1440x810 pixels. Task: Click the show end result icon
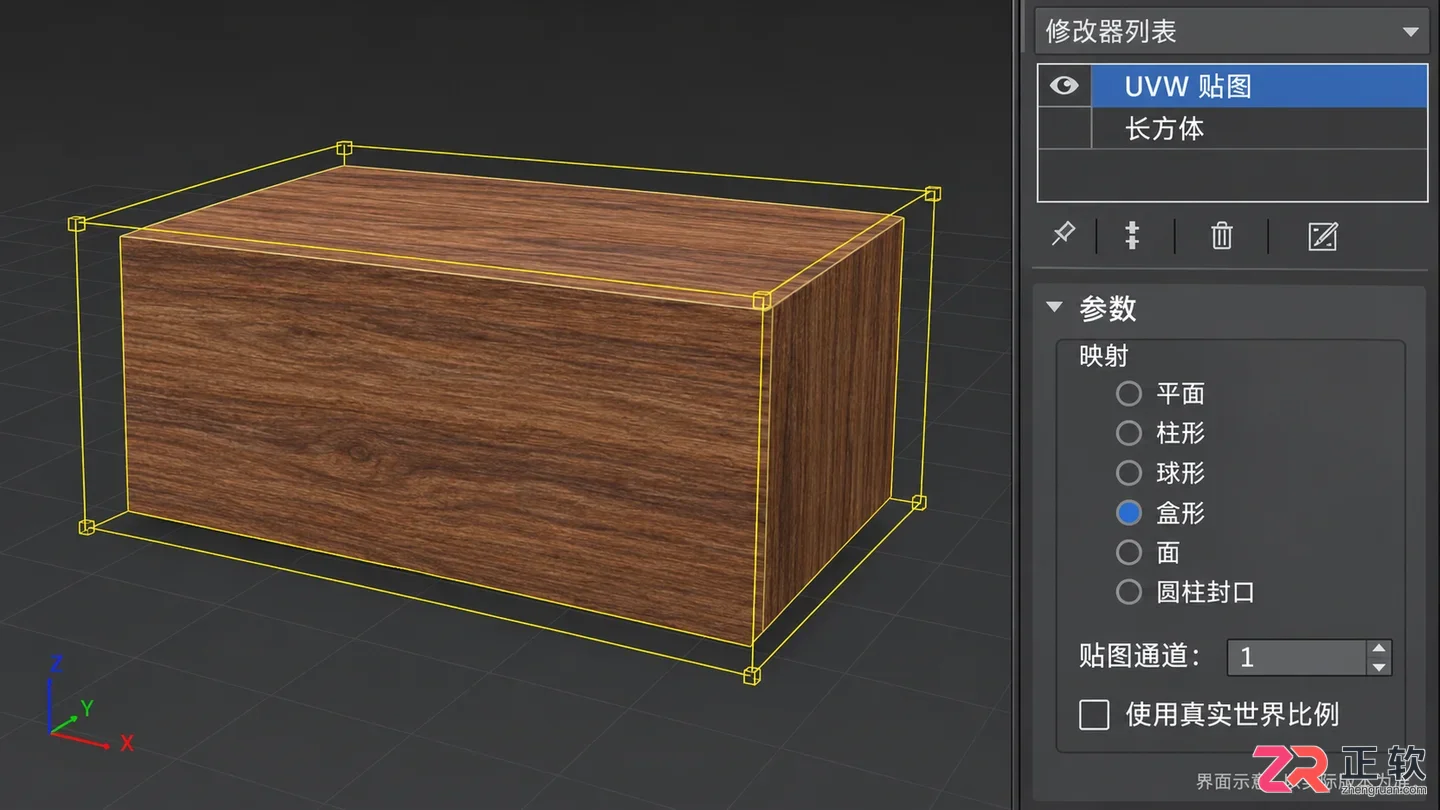(x=1132, y=236)
